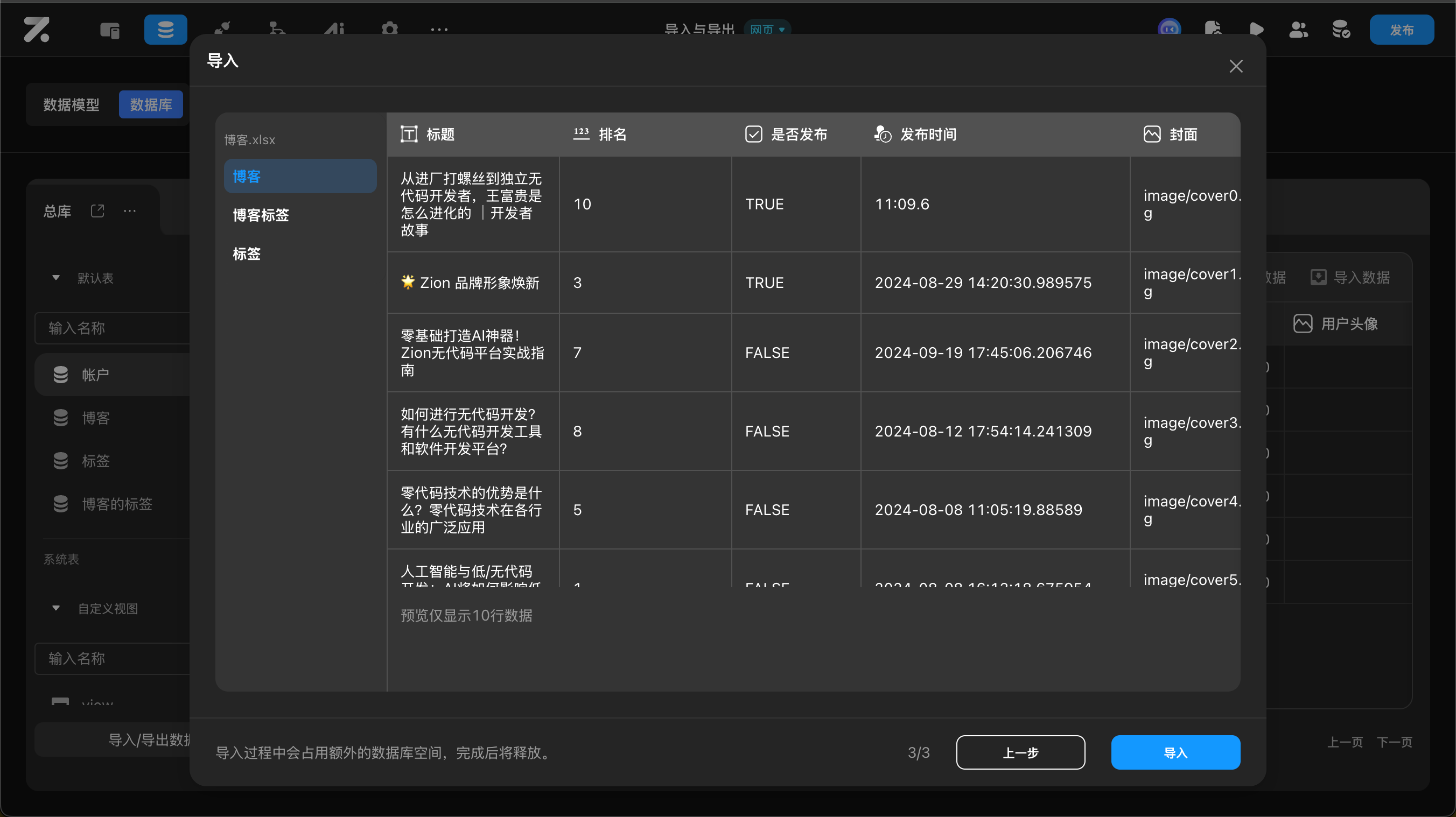This screenshot has height=817, width=1456.
Task: Click the 博客.xlsx file name label
Action: [x=249, y=139]
